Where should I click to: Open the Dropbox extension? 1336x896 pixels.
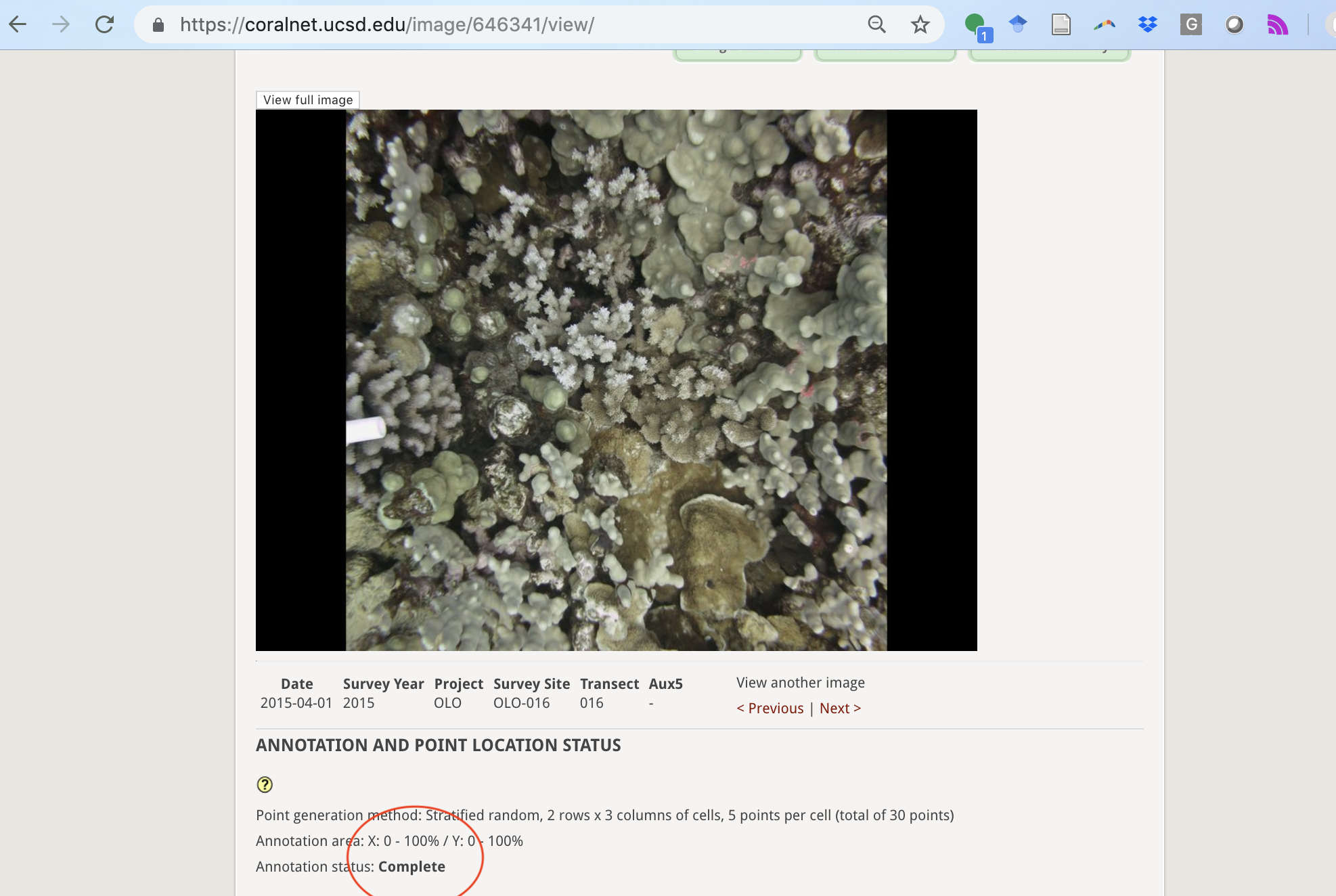pos(1147,25)
